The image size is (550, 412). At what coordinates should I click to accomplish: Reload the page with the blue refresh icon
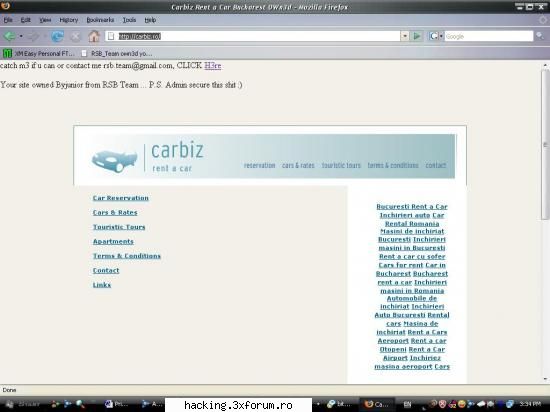coord(57,36)
